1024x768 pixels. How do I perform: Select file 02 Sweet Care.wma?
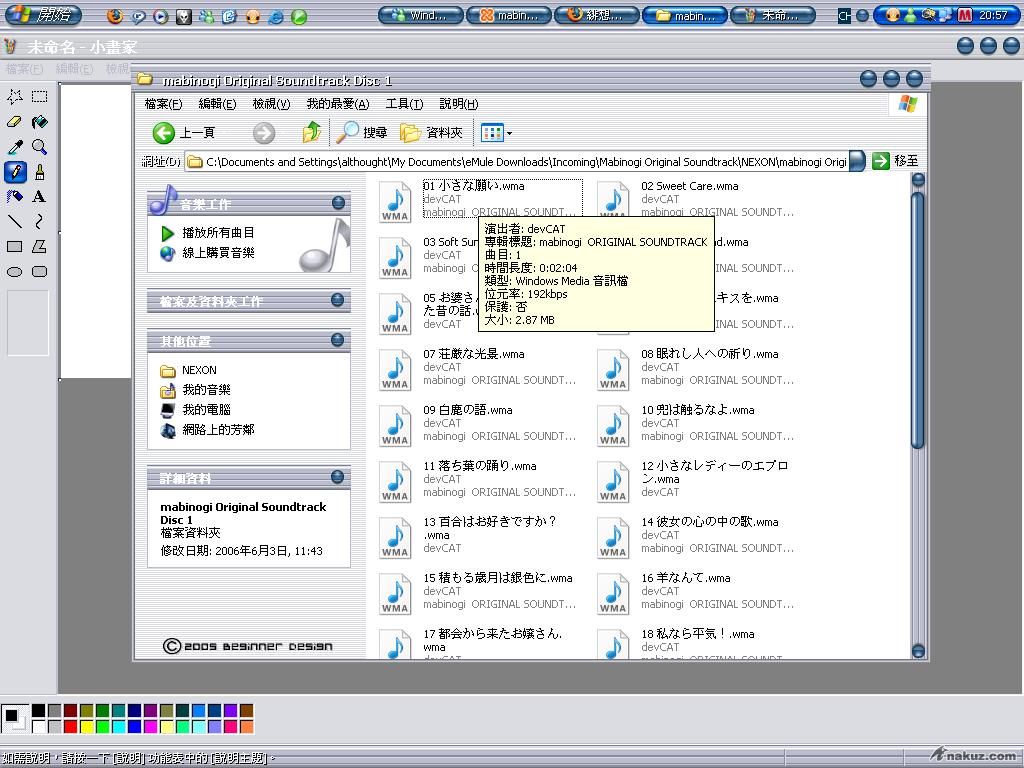click(696, 199)
